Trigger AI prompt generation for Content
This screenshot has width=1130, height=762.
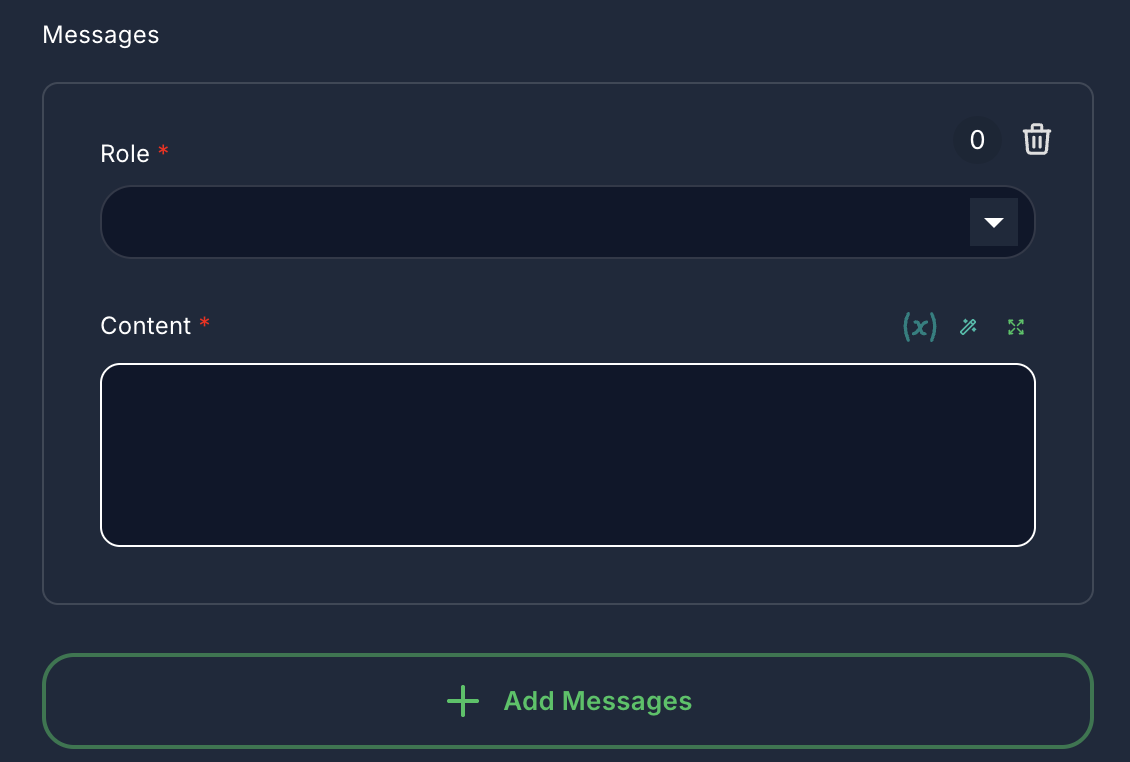(967, 326)
